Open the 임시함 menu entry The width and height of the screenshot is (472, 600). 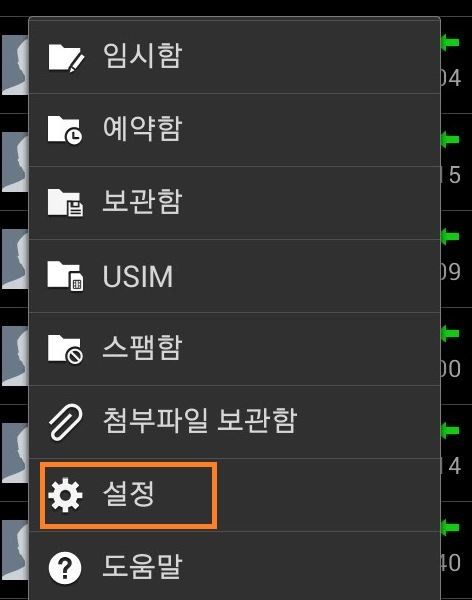(x=234, y=56)
